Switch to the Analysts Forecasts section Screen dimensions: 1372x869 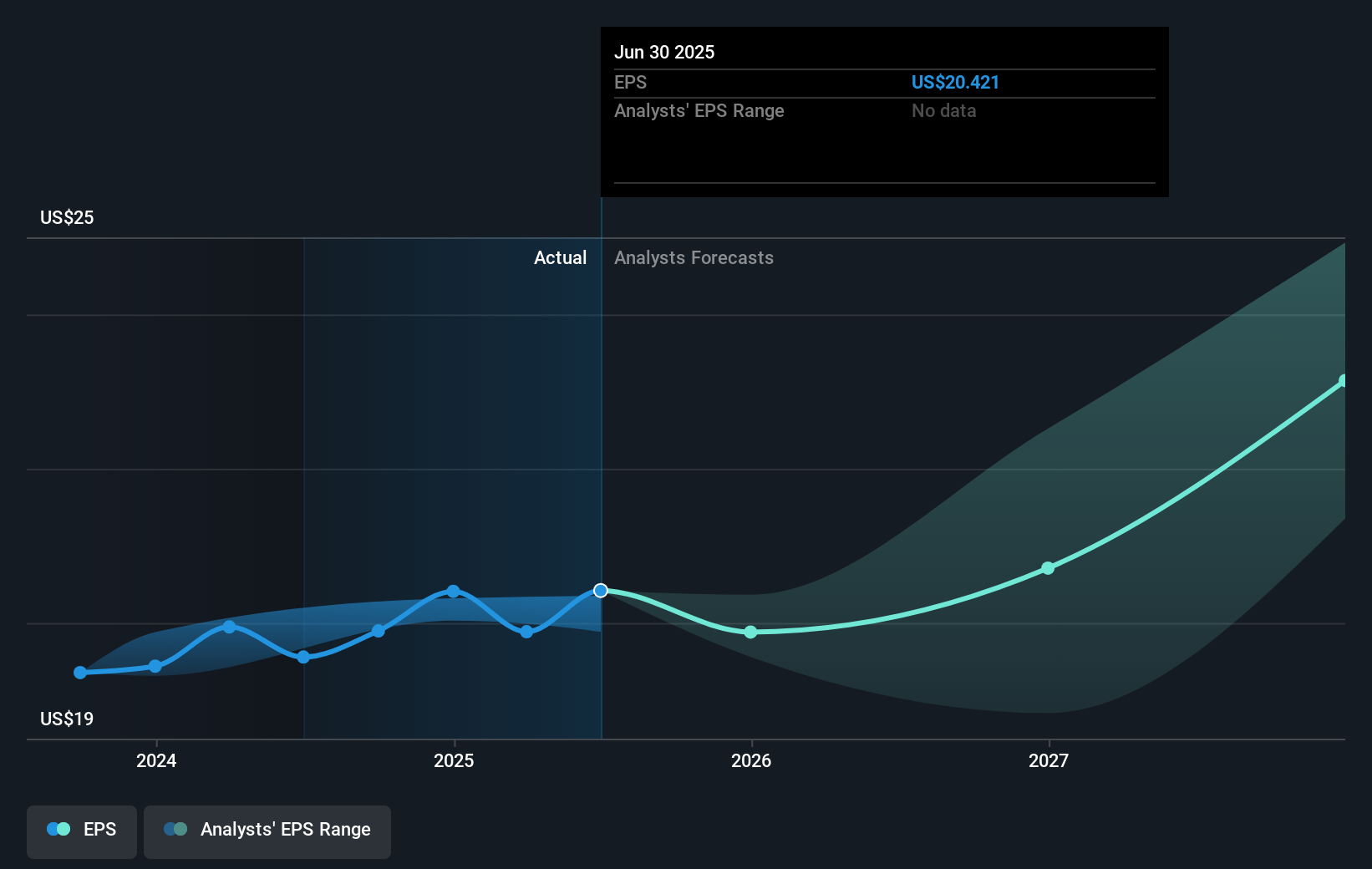tap(694, 257)
